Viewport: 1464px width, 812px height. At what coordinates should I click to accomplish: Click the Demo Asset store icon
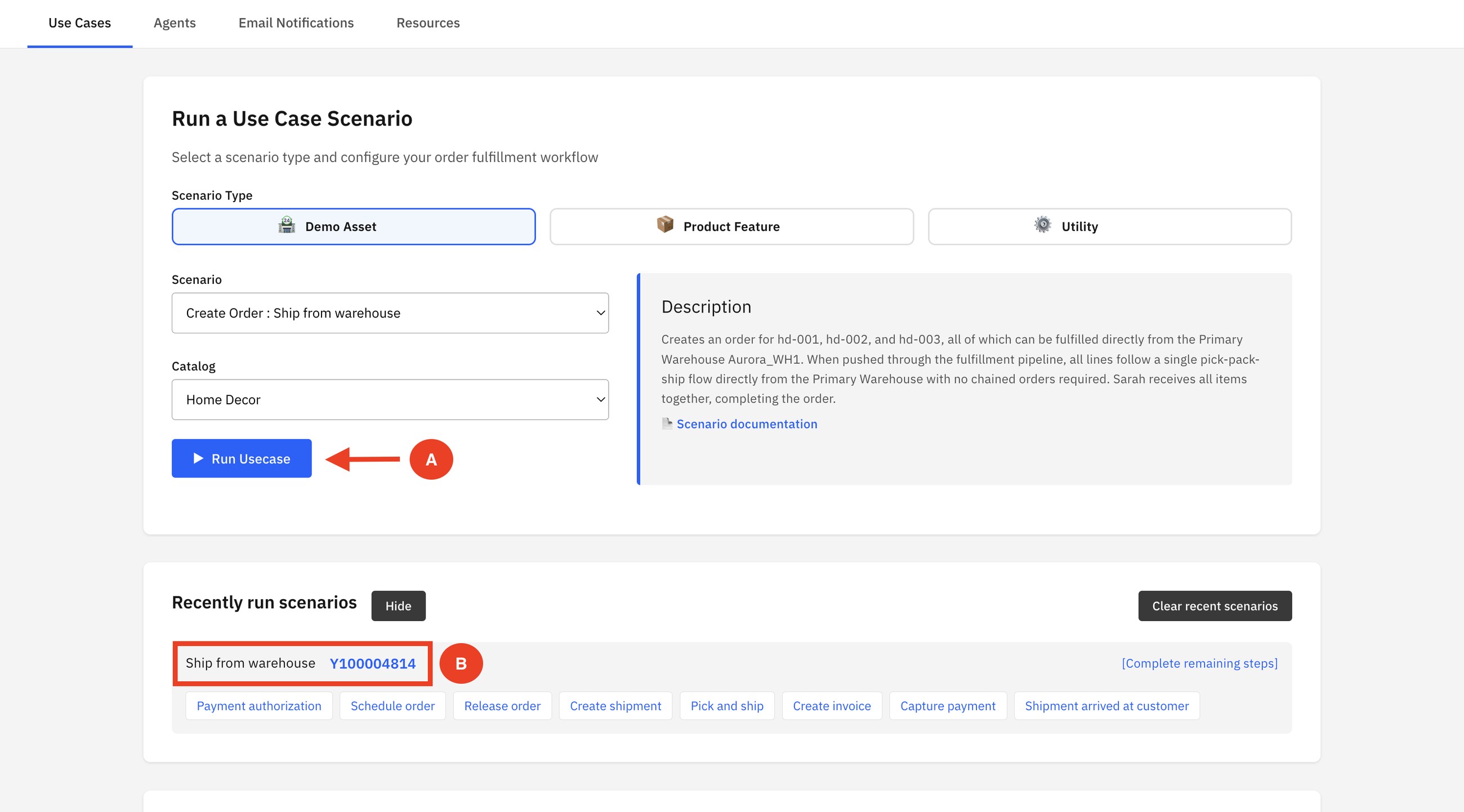click(287, 225)
